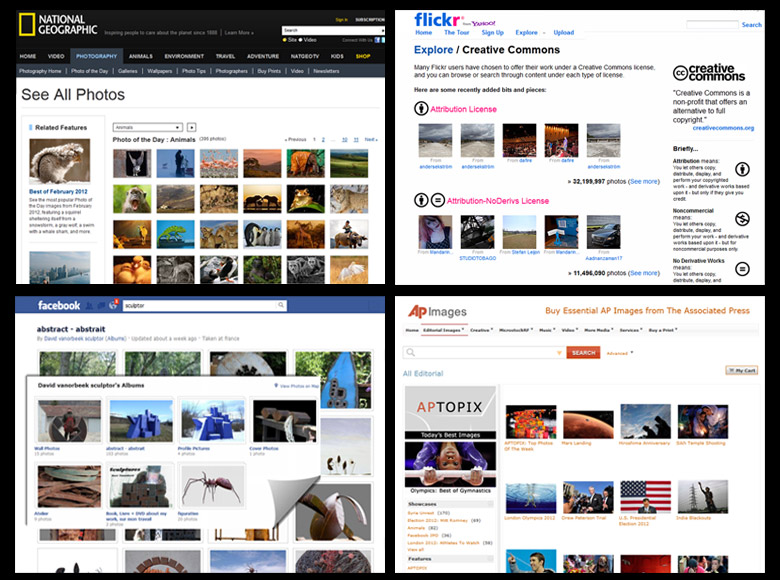The image size is (780, 580).
Task: Click the Flickr logo
Action: (437, 19)
